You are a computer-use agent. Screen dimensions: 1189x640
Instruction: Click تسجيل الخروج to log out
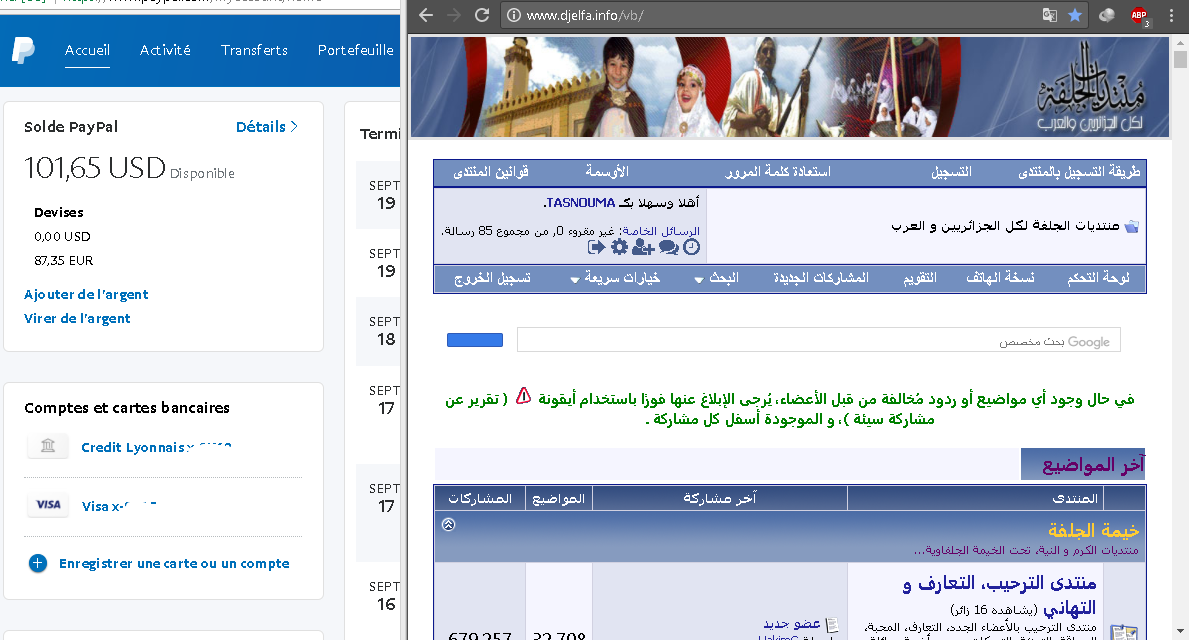point(492,278)
